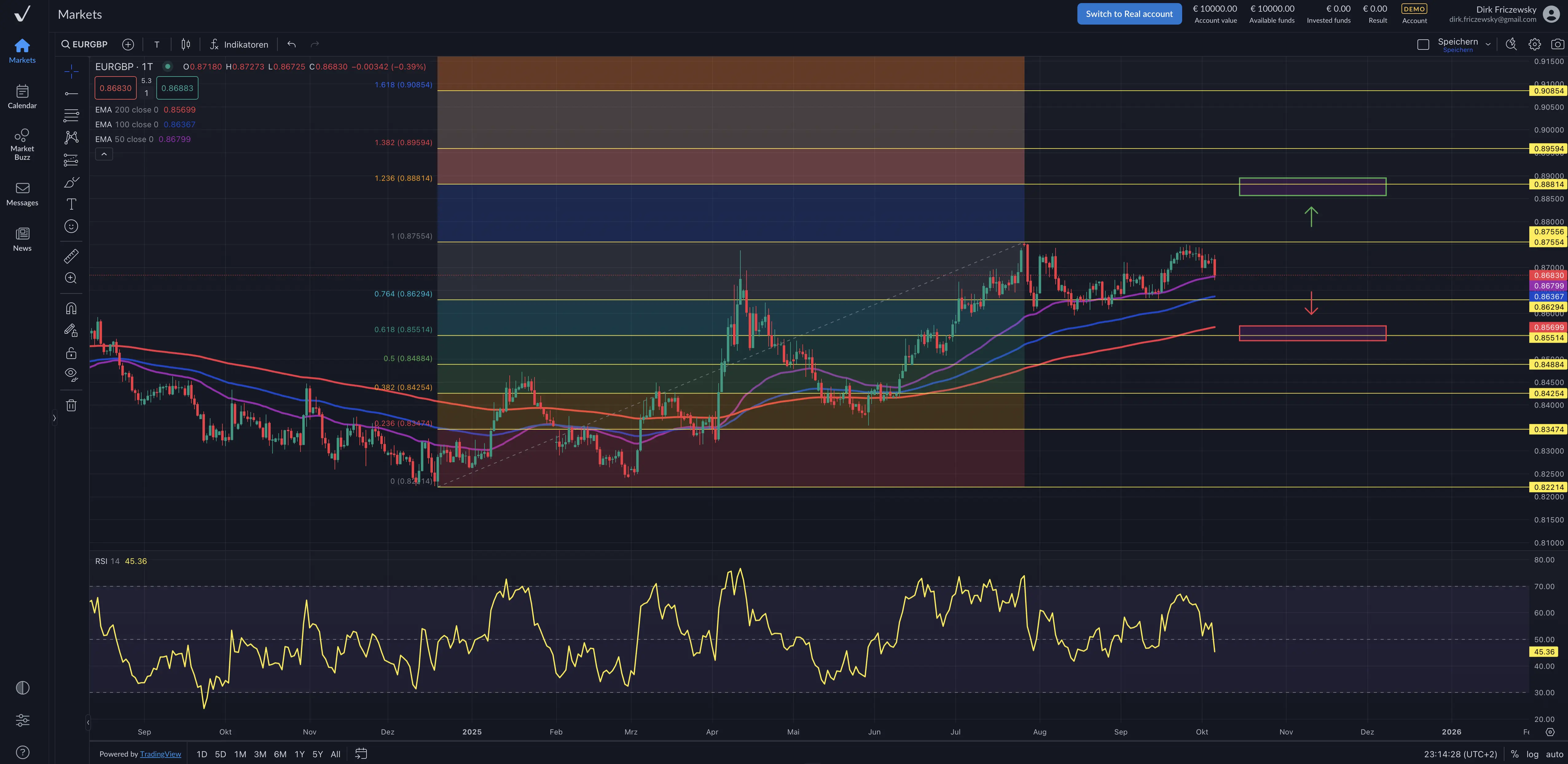Select the emoji sticker tool
1568x764 pixels.
pos(71,226)
